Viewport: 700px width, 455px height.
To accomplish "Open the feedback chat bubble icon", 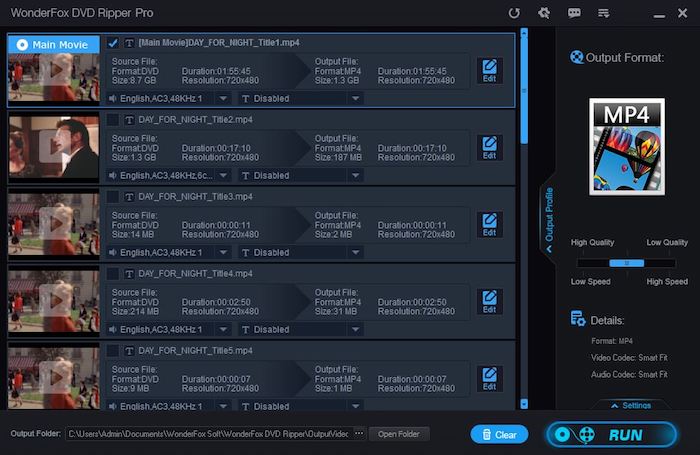I will tap(574, 13).
